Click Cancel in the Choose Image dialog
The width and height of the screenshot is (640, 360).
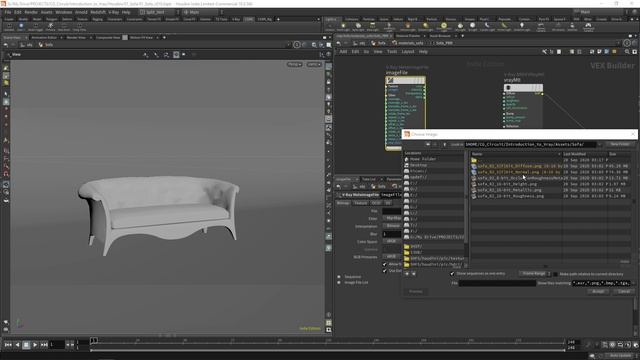[x=623, y=291]
